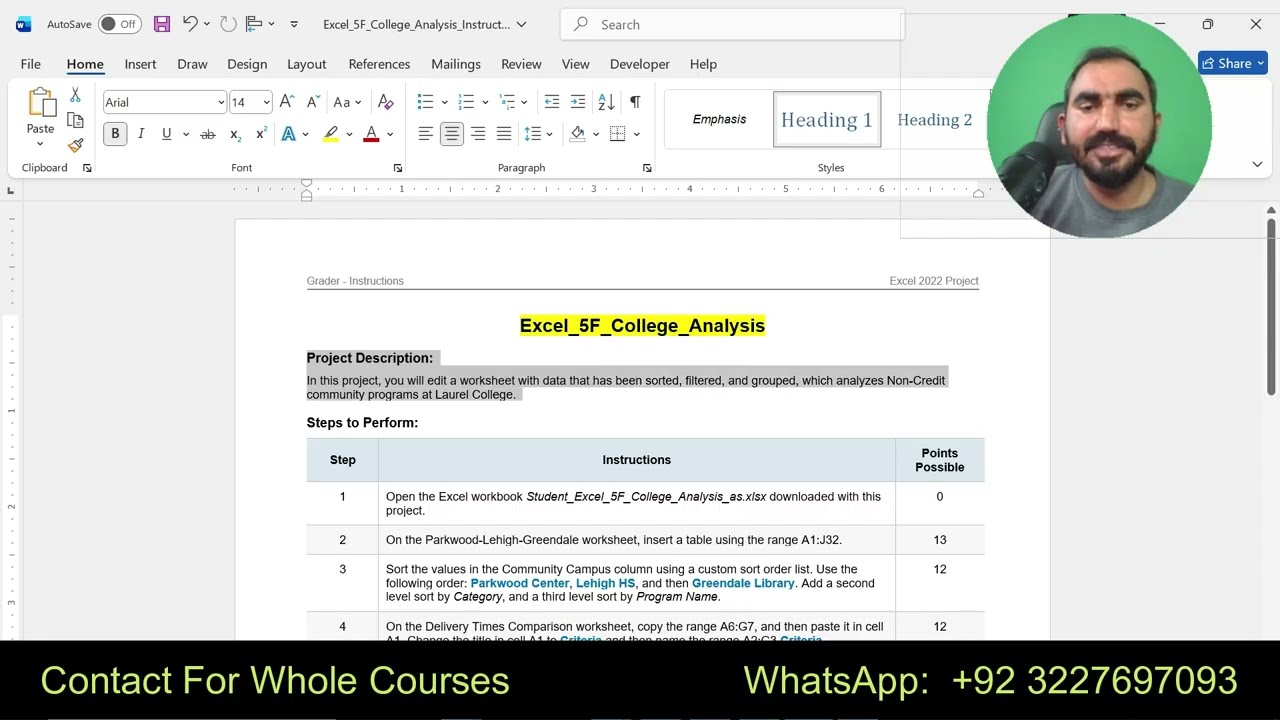Click the Paste clipboard icon
The width and height of the screenshot is (1280, 720).
point(41,103)
